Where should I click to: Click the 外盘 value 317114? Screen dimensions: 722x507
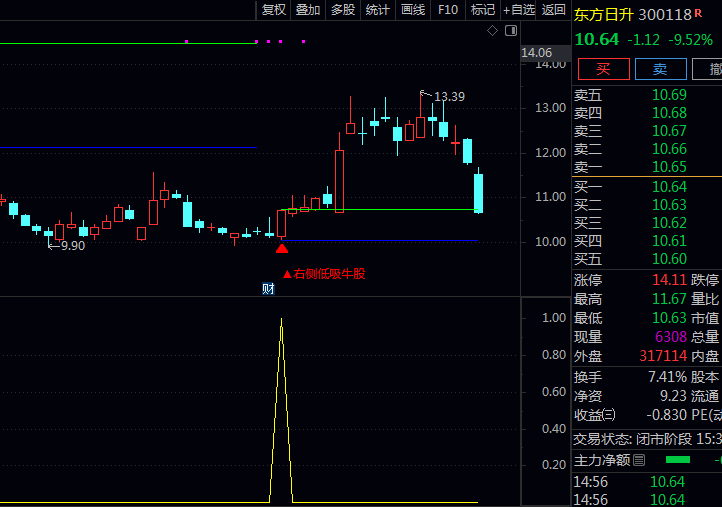[x=663, y=355]
